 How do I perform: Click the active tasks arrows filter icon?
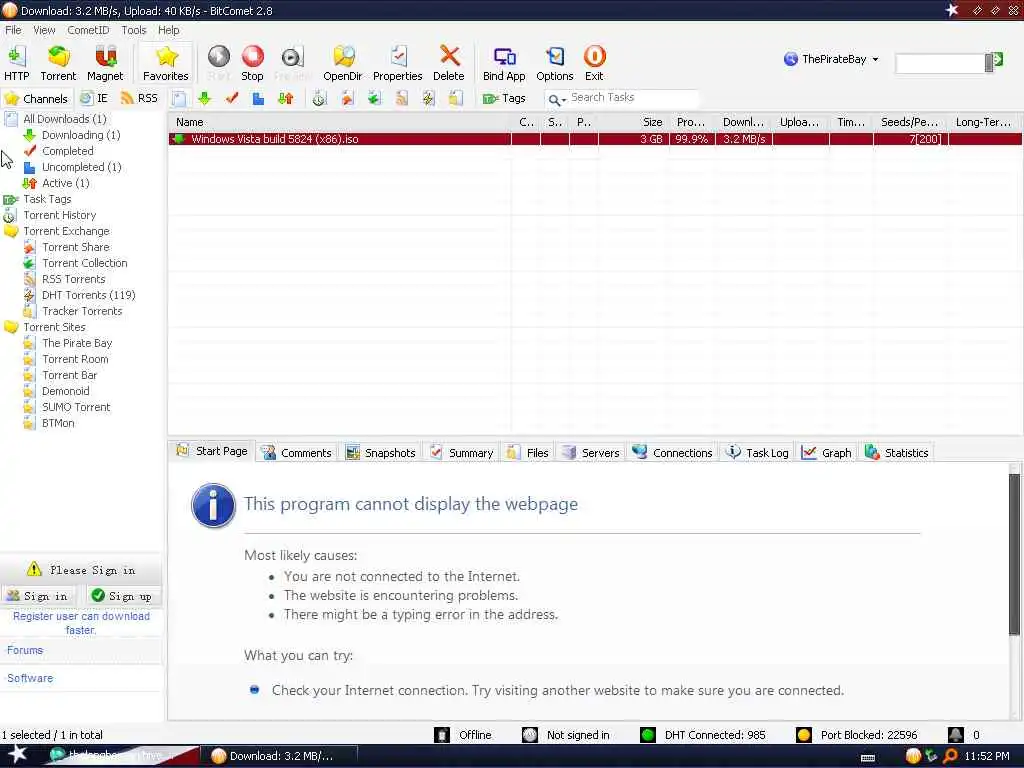tap(285, 99)
